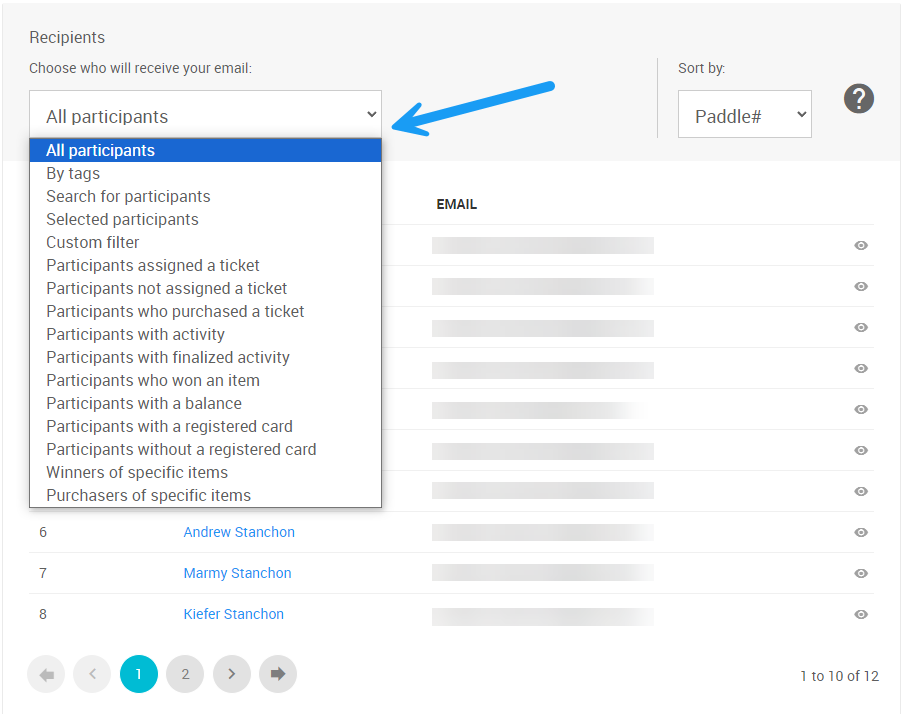Image resolution: width=903 pixels, height=714 pixels.
Task: Collapse the All participants recipients dropdown
Action: [x=205, y=116]
